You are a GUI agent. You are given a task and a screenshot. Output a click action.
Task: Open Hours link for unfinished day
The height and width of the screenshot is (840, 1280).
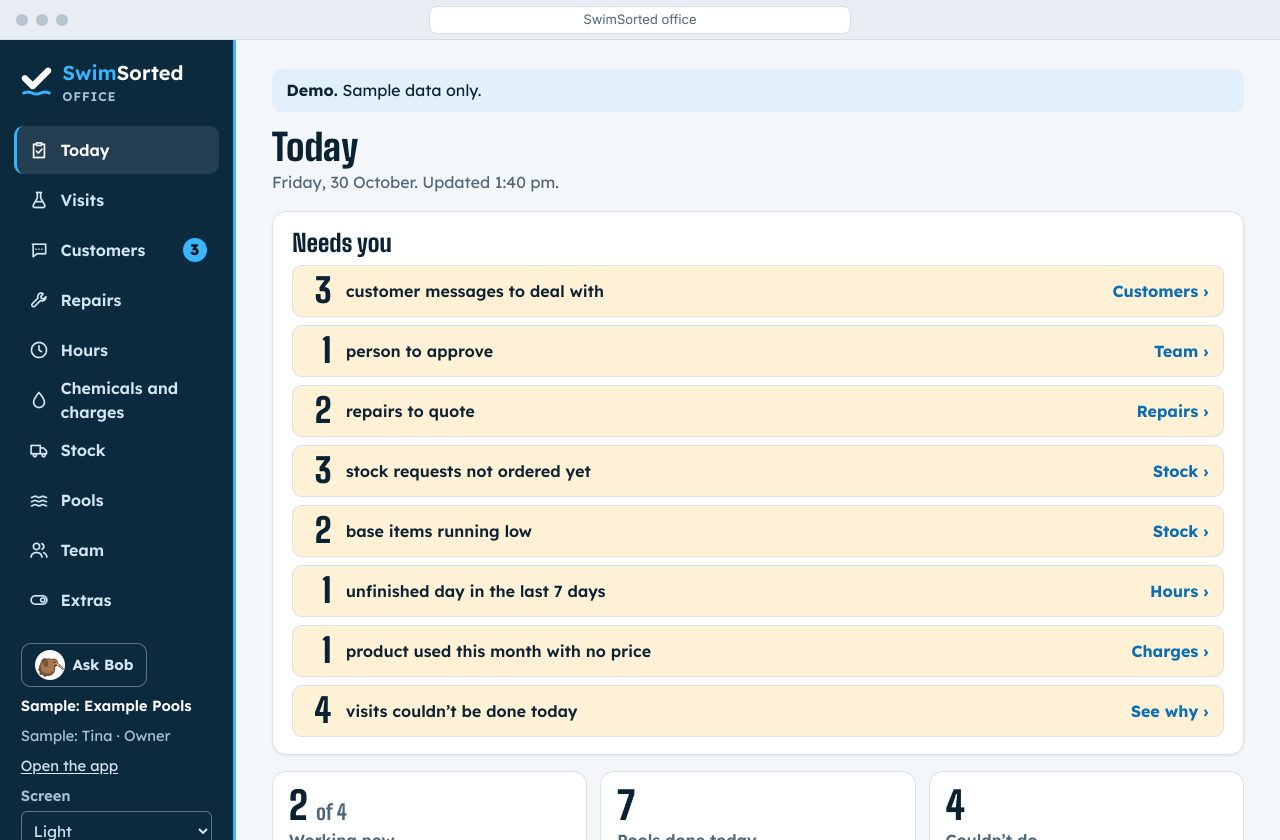pos(1179,591)
